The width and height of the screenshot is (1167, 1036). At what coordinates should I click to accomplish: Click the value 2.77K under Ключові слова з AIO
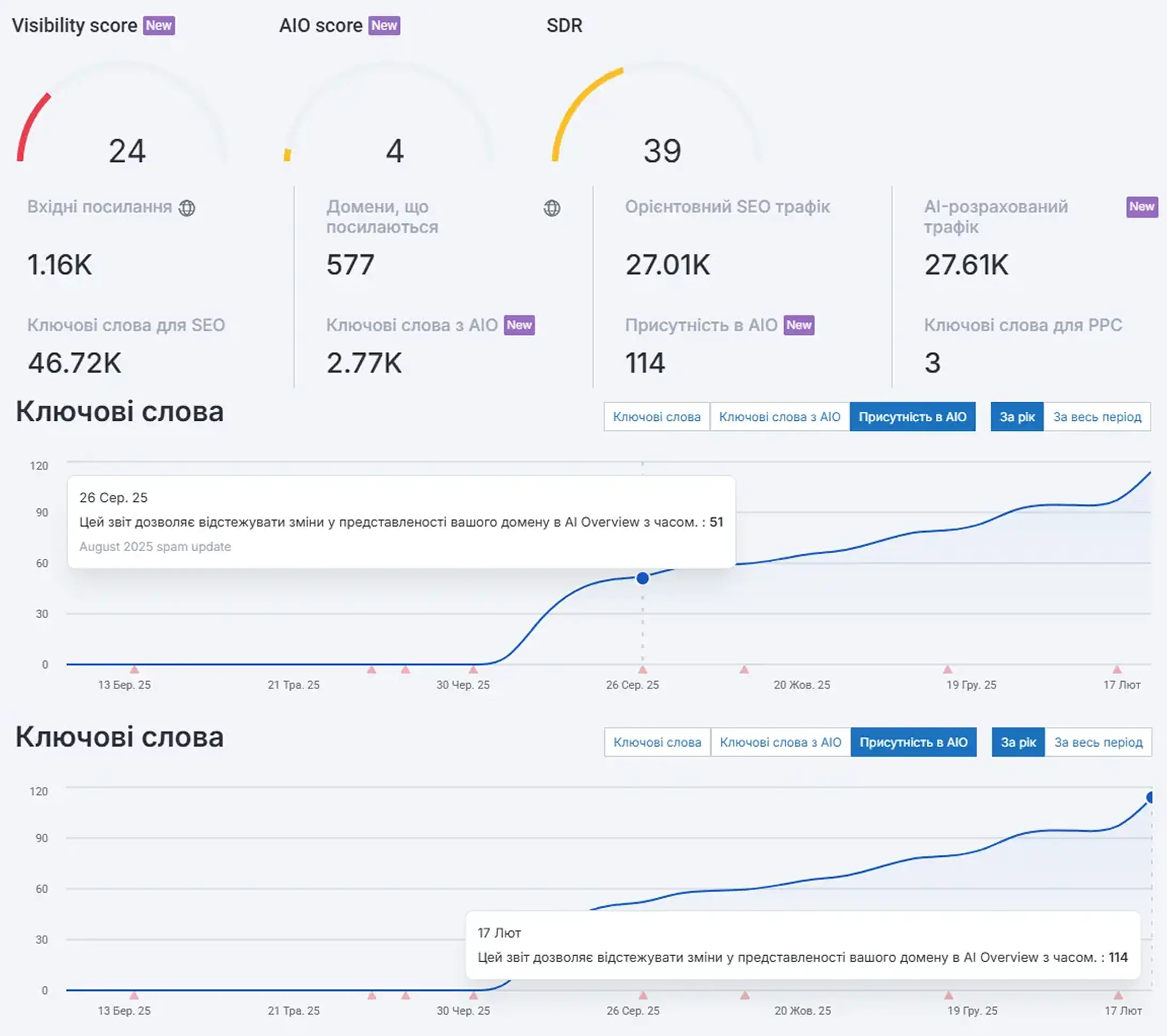click(364, 363)
